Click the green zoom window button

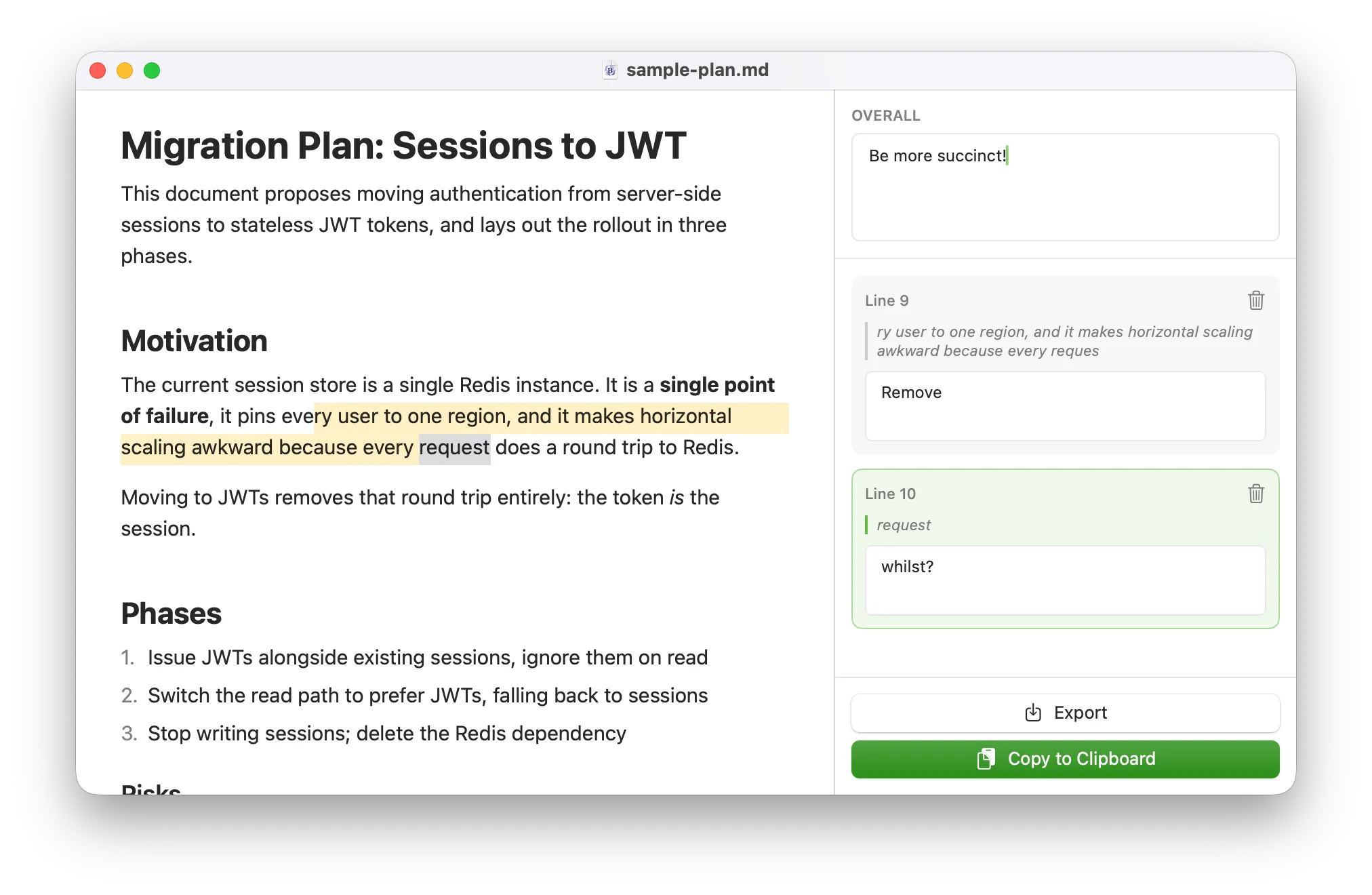tap(152, 71)
